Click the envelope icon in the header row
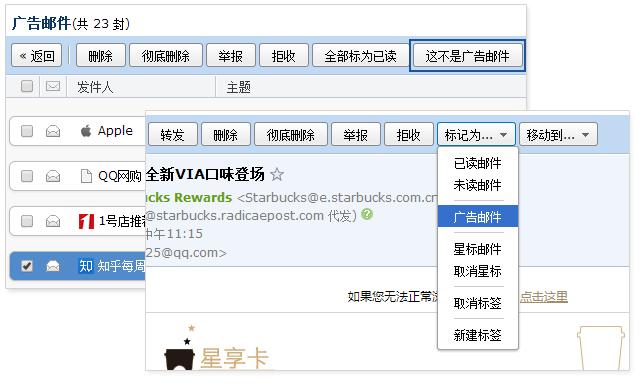The height and width of the screenshot is (386, 642). [x=53, y=86]
